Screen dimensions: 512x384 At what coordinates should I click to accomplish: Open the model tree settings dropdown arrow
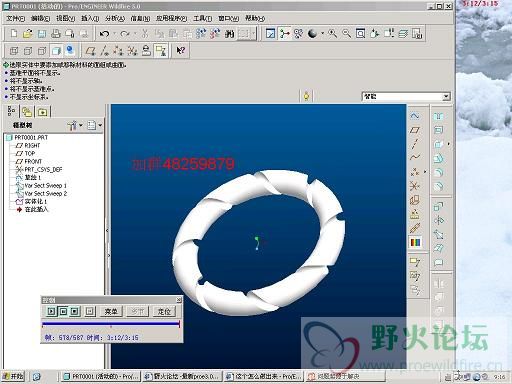point(81,125)
